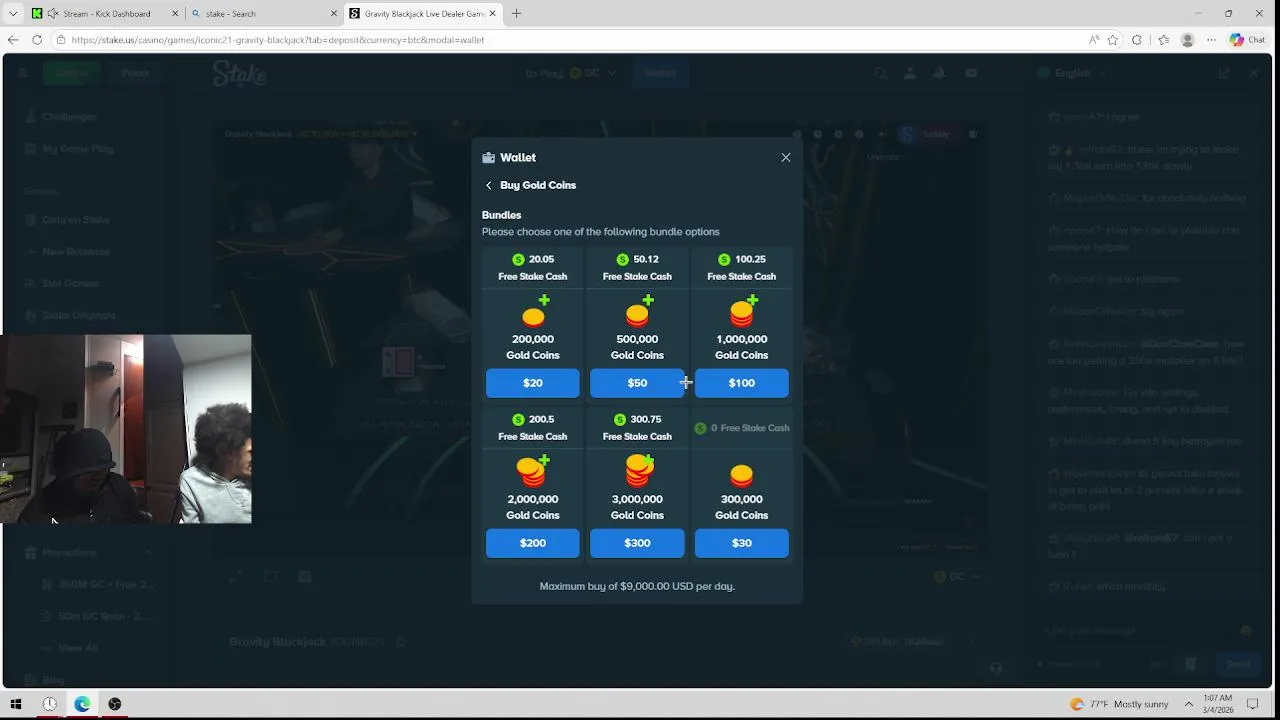This screenshot has height=720, width=1280.
Task: Close the Stream - Kick Dashboard tab
Action: [x=176, y=14]
